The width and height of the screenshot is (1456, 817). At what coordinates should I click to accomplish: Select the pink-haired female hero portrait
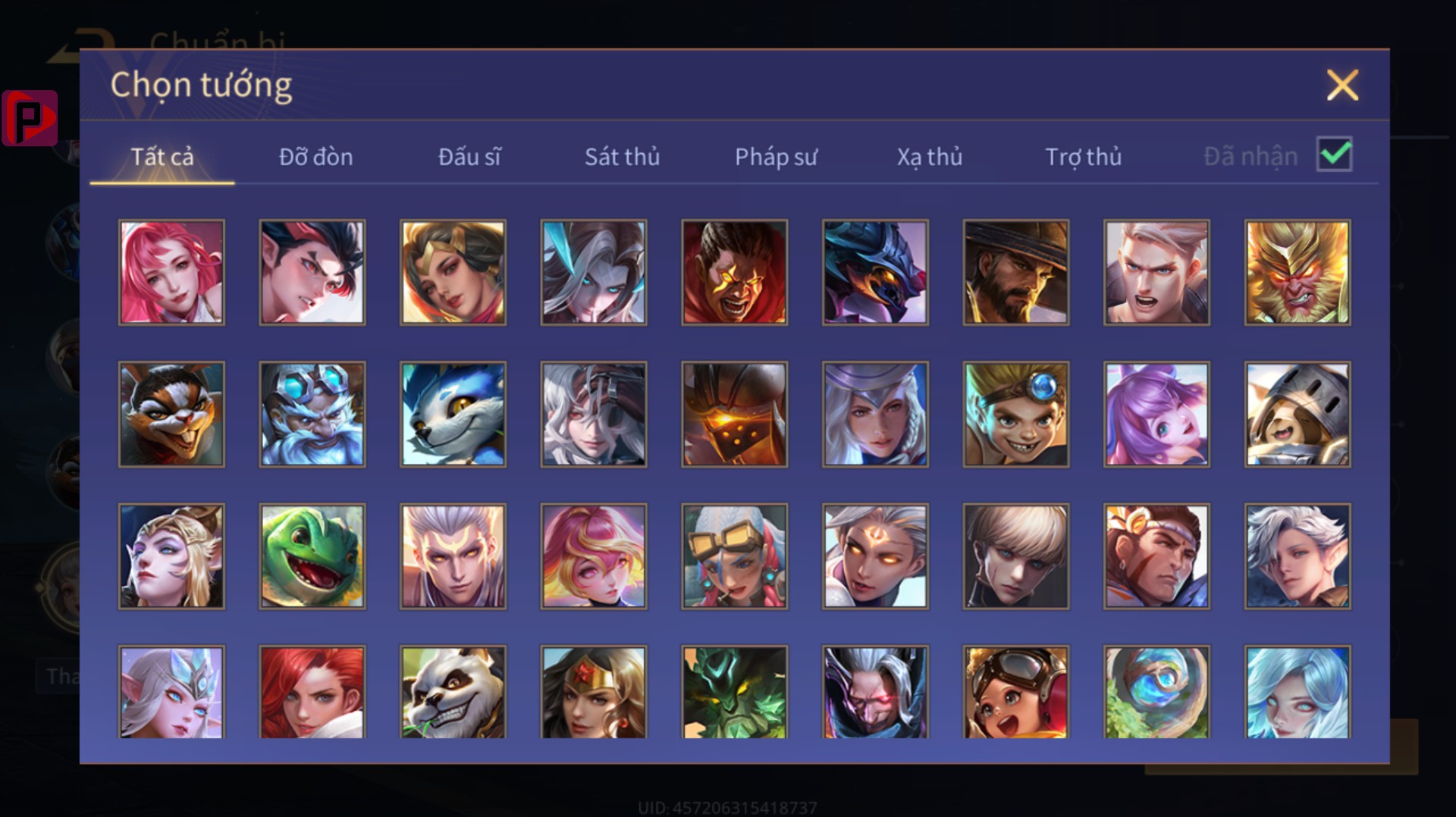(171, 272)
